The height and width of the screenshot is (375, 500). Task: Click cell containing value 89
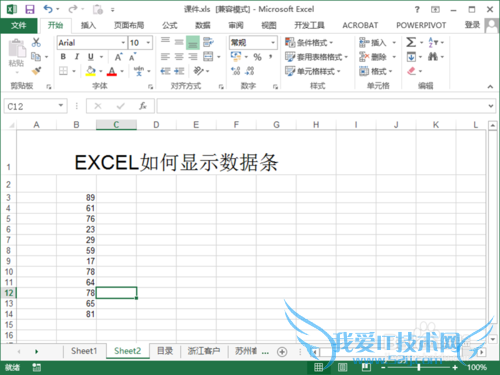(76, 198)
